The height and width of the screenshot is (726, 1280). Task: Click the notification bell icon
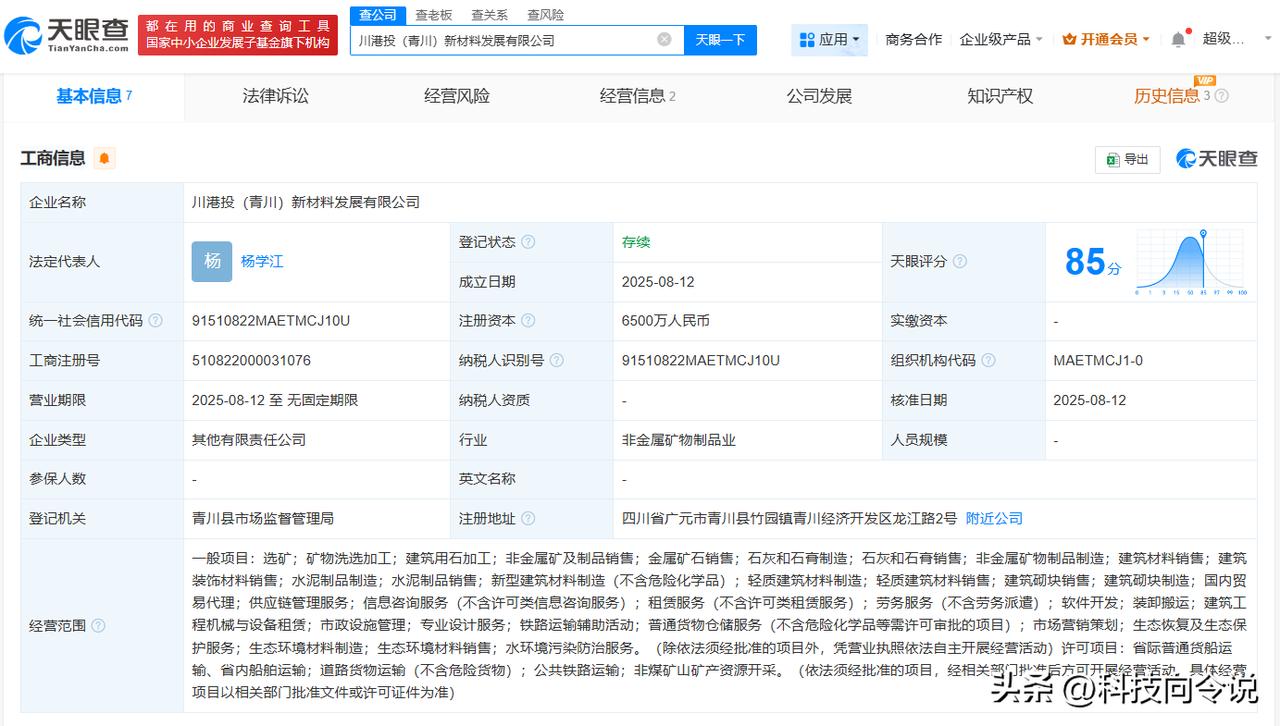pos(1178,40)
